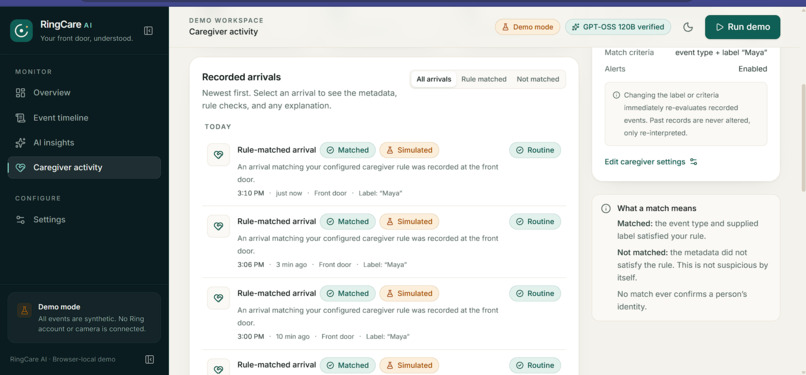This screenshot has height=375, width=806.
Task: Open the Event timeline page
Action: point(84,118)
